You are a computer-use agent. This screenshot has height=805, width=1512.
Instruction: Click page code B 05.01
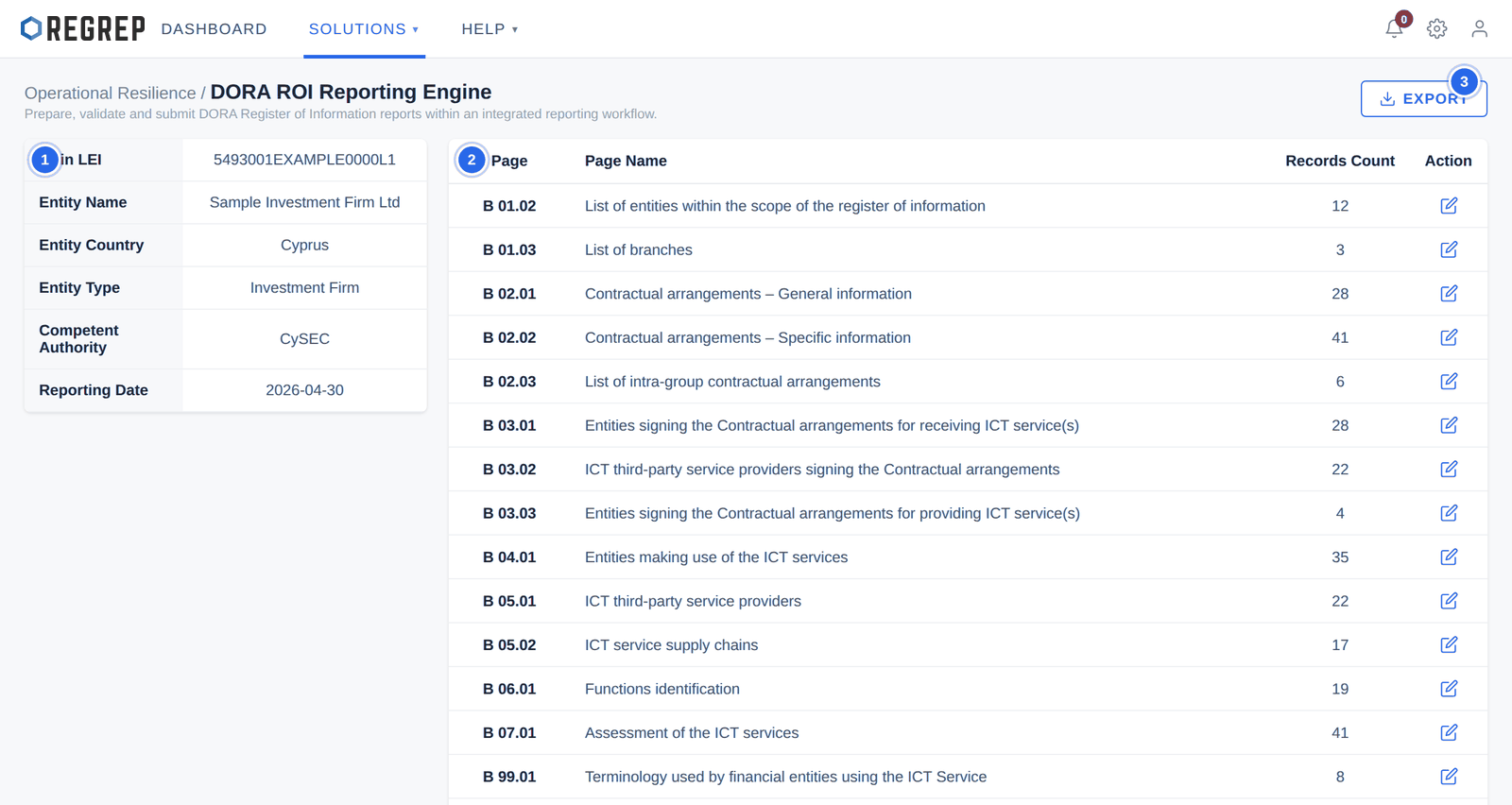tap(509, 601)
